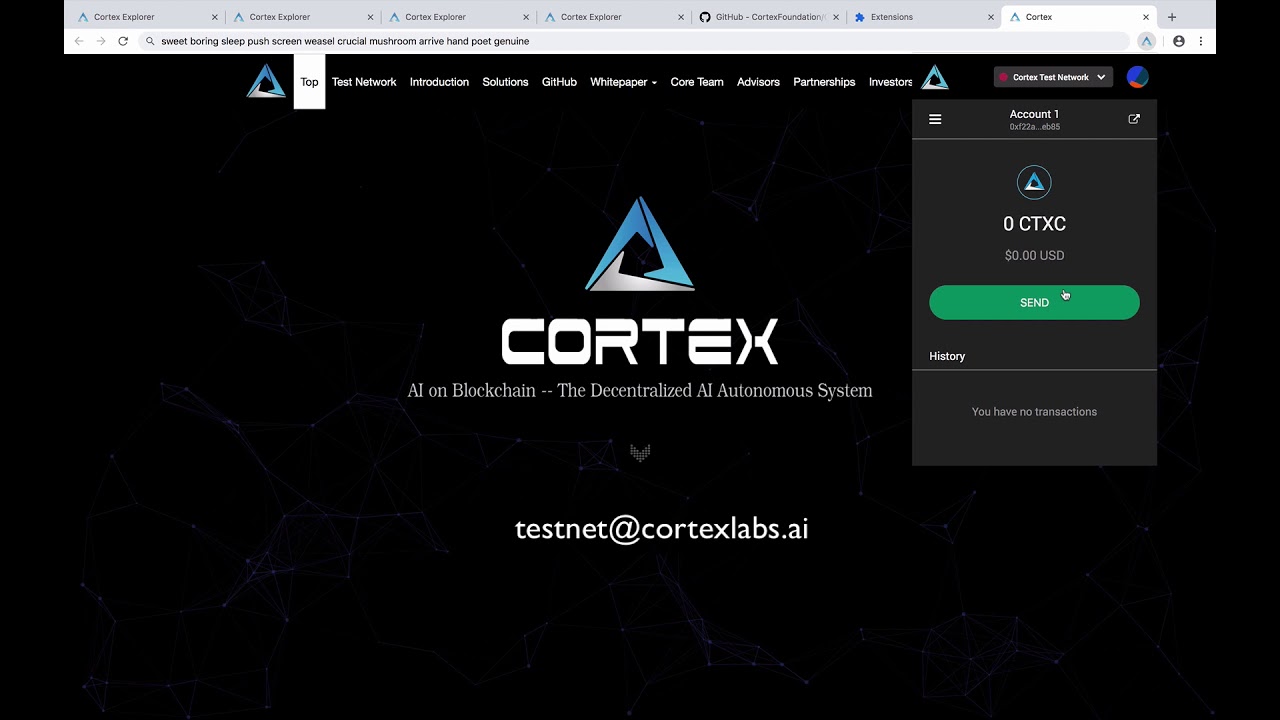1280x720 pixels.
Task: Open the account avatar circle in wallet header
Action: (x=1137, y=77)
